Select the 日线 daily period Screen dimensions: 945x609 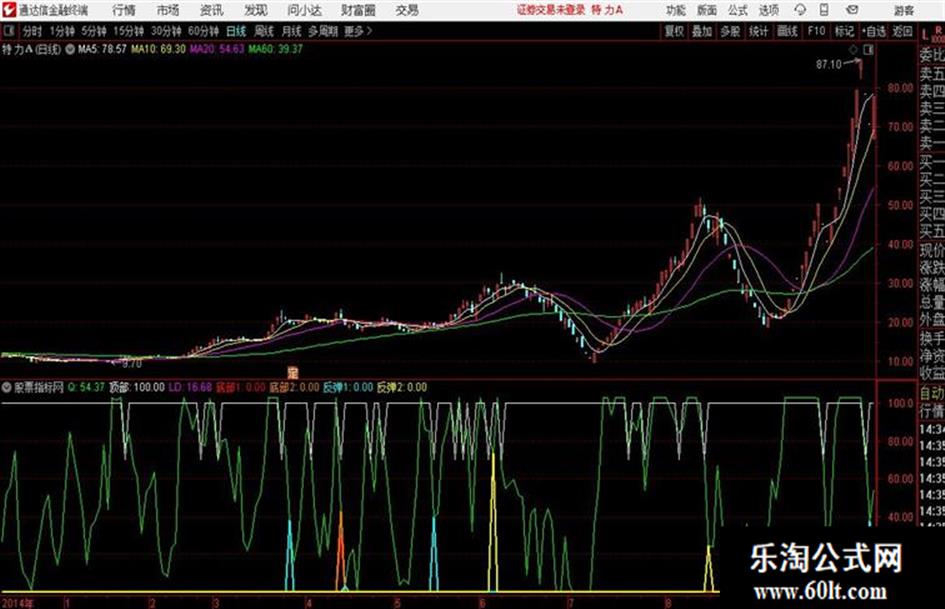[x=236, y=31]
